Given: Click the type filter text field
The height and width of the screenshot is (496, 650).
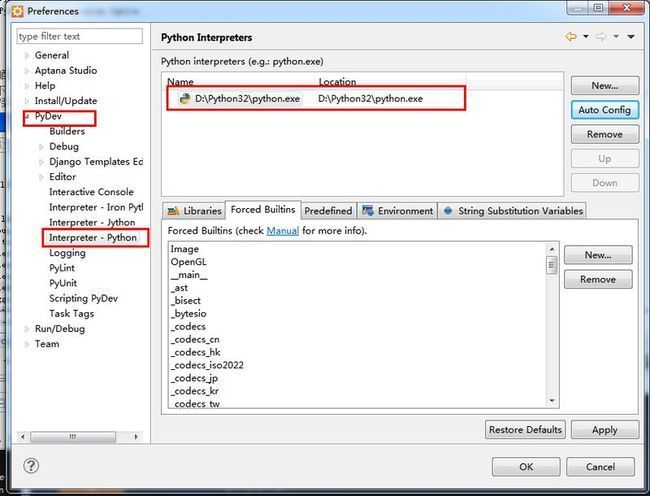Looking at the screenshot, I should pyautogui.click(x=80, y=36).
